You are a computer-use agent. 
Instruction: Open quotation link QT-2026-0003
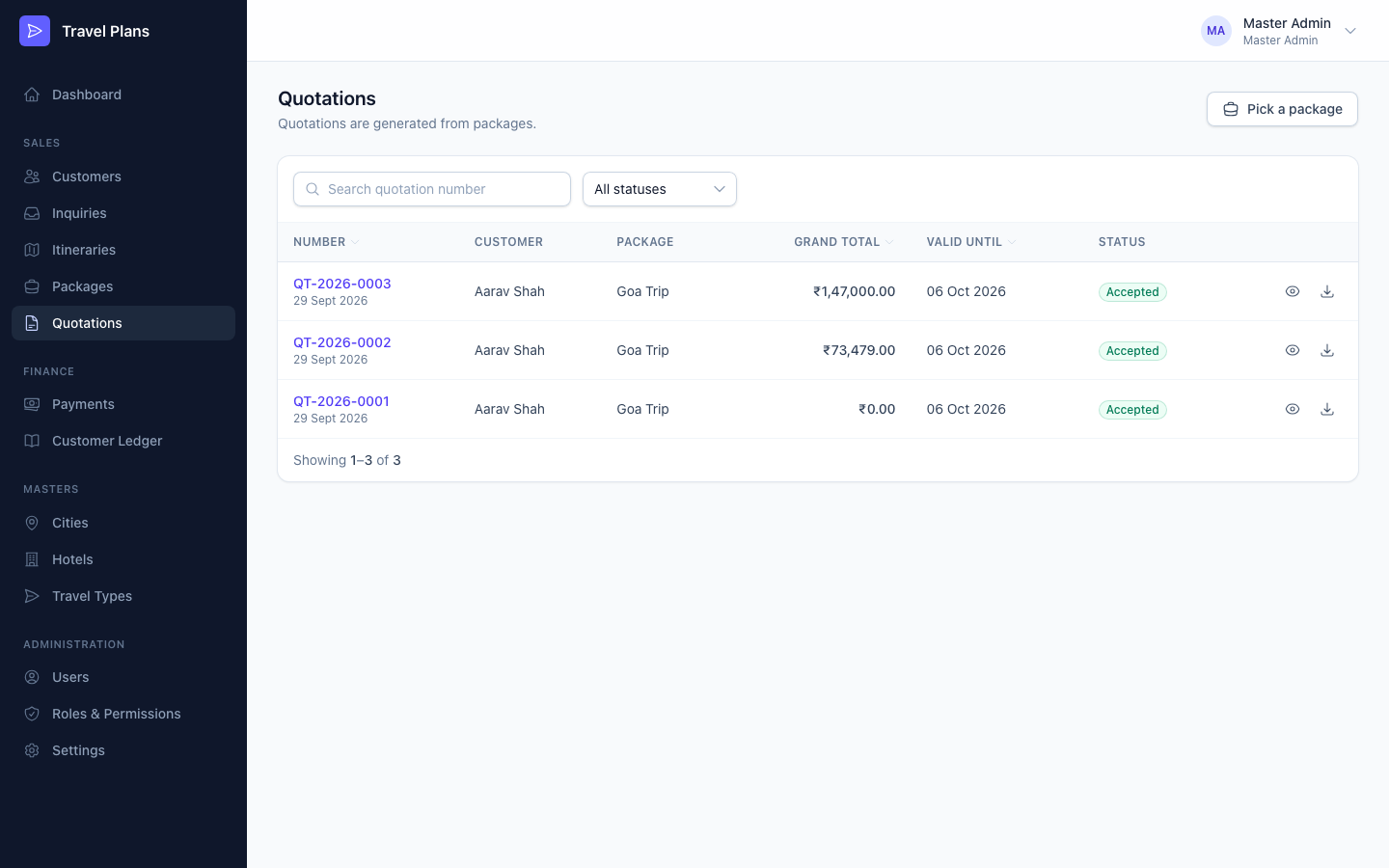click(342, 284)
